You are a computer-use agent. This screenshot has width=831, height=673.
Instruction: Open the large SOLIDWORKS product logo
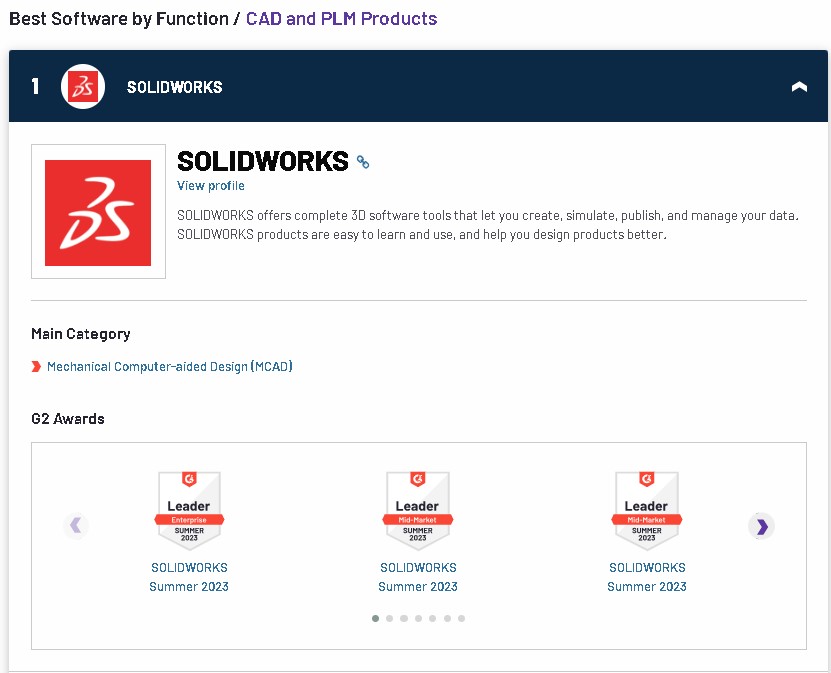(98, 211)
